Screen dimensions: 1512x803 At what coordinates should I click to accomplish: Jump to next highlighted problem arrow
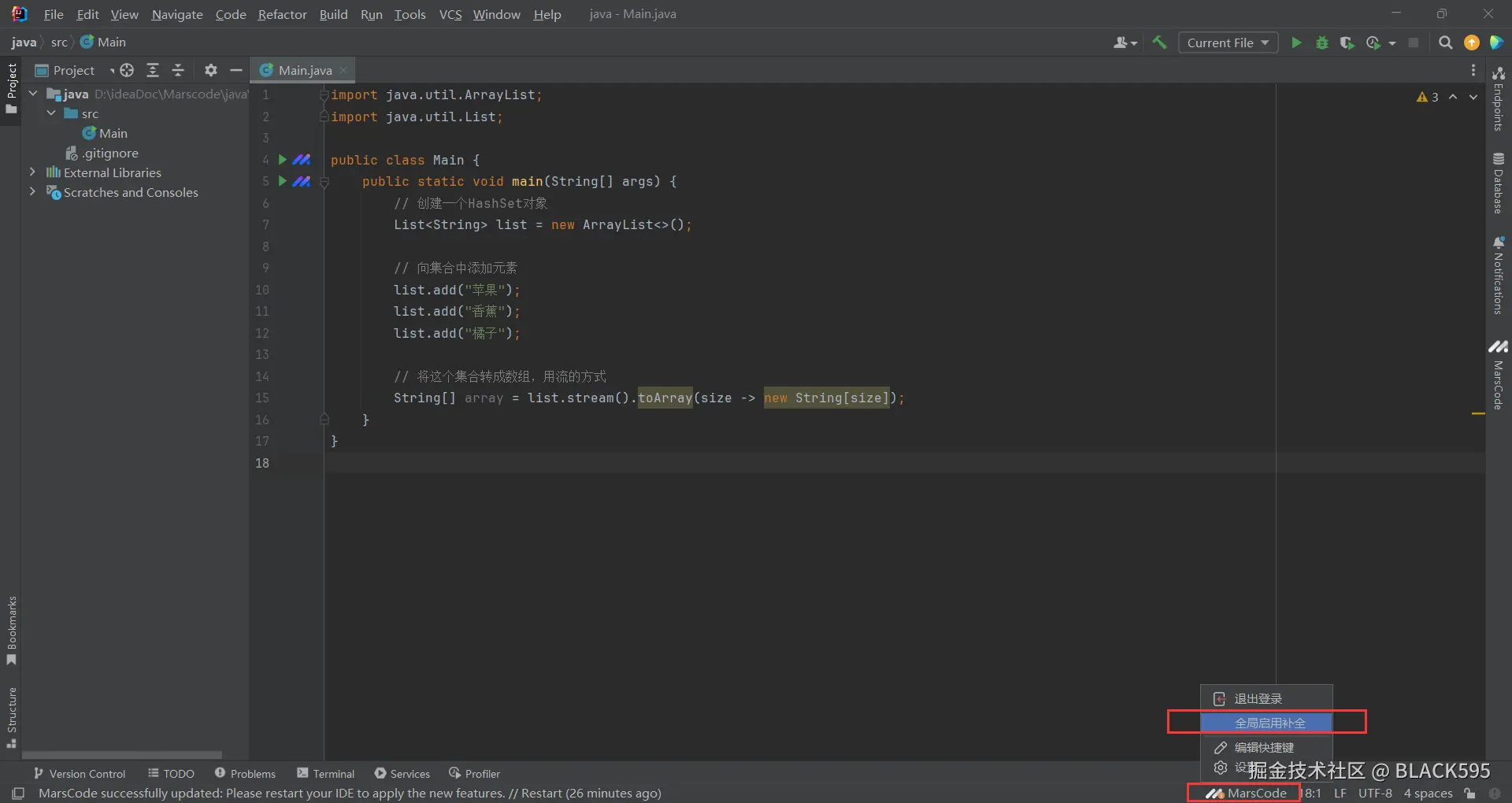click(1473, 97)
